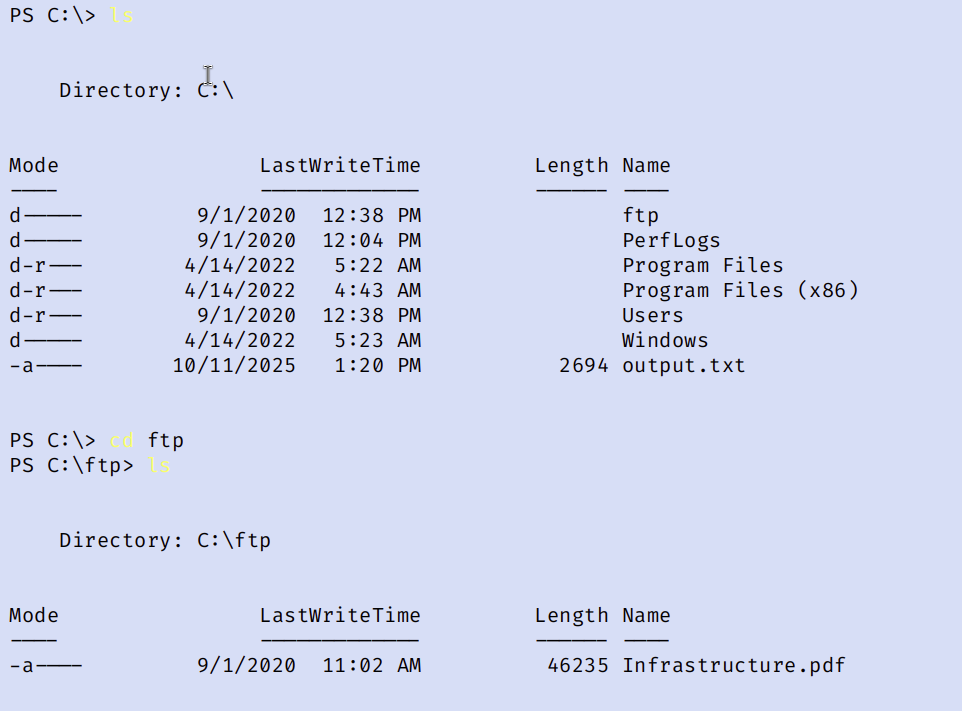Click the Windows directory name
Image resolution: width=962 pixels, height=711 pixels.
(x=665, y=341)
